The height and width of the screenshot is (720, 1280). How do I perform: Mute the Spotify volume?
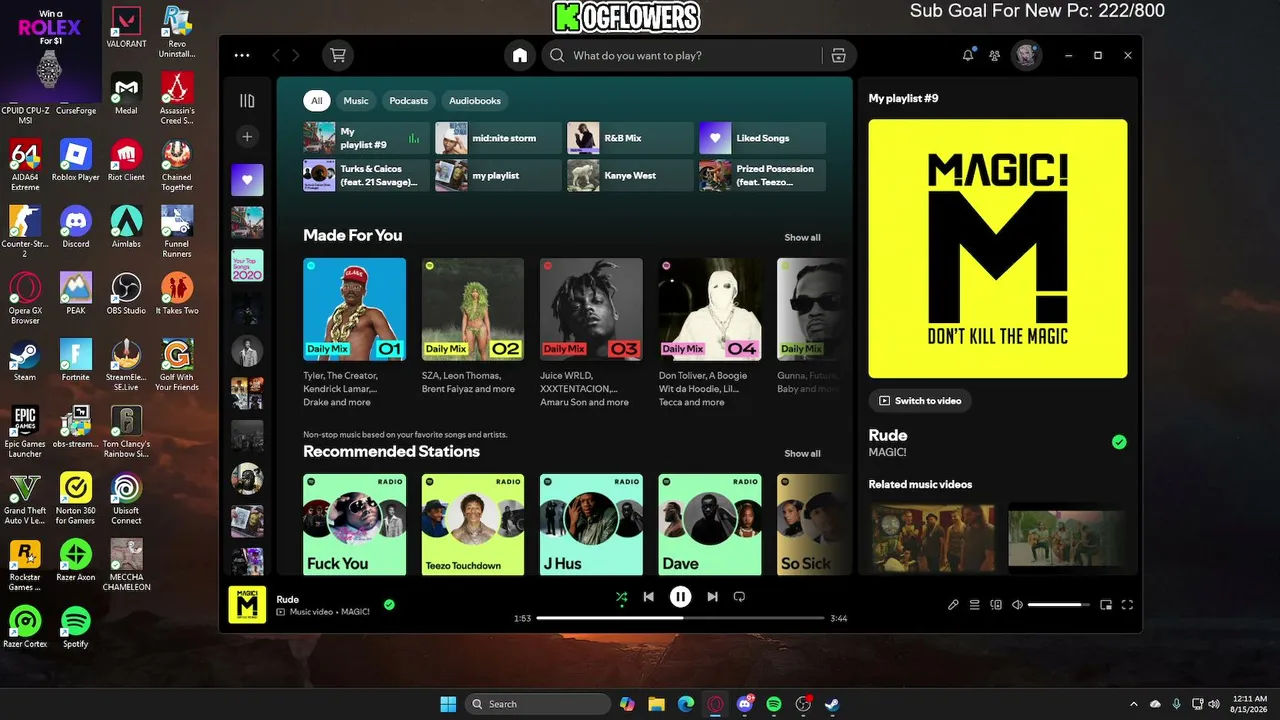(1017, 605)
